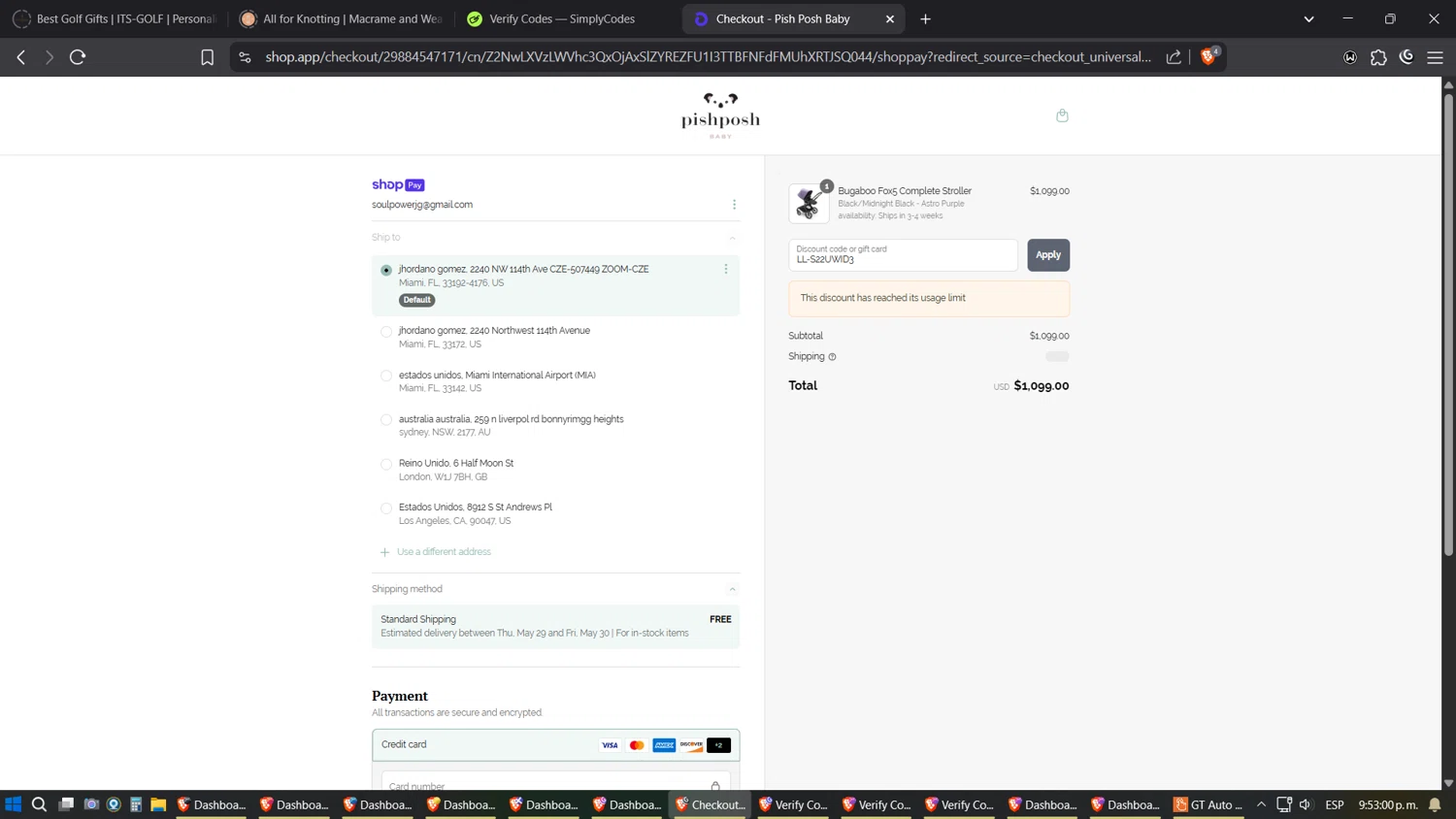Select Standard Shipping FREE option

(x=555, y=626)
